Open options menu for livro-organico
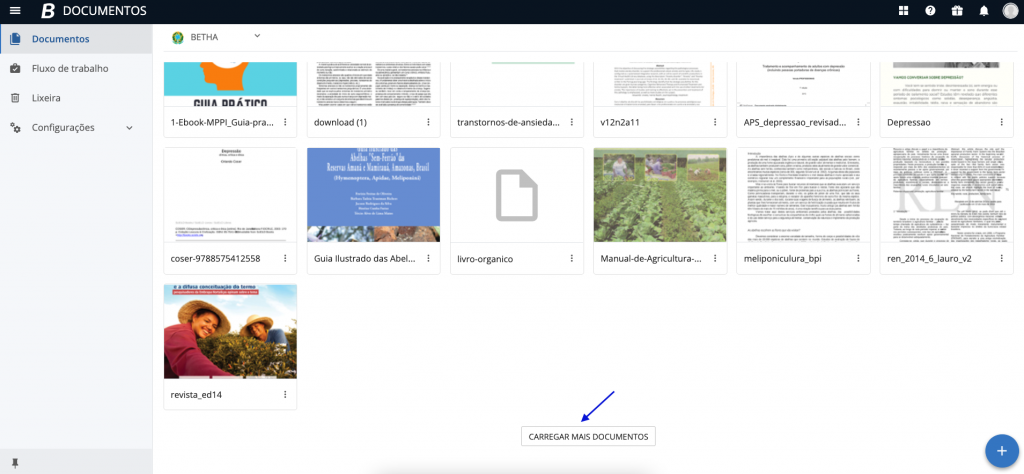The height and width of the screenshot is (474, 1024). (572, 259)
